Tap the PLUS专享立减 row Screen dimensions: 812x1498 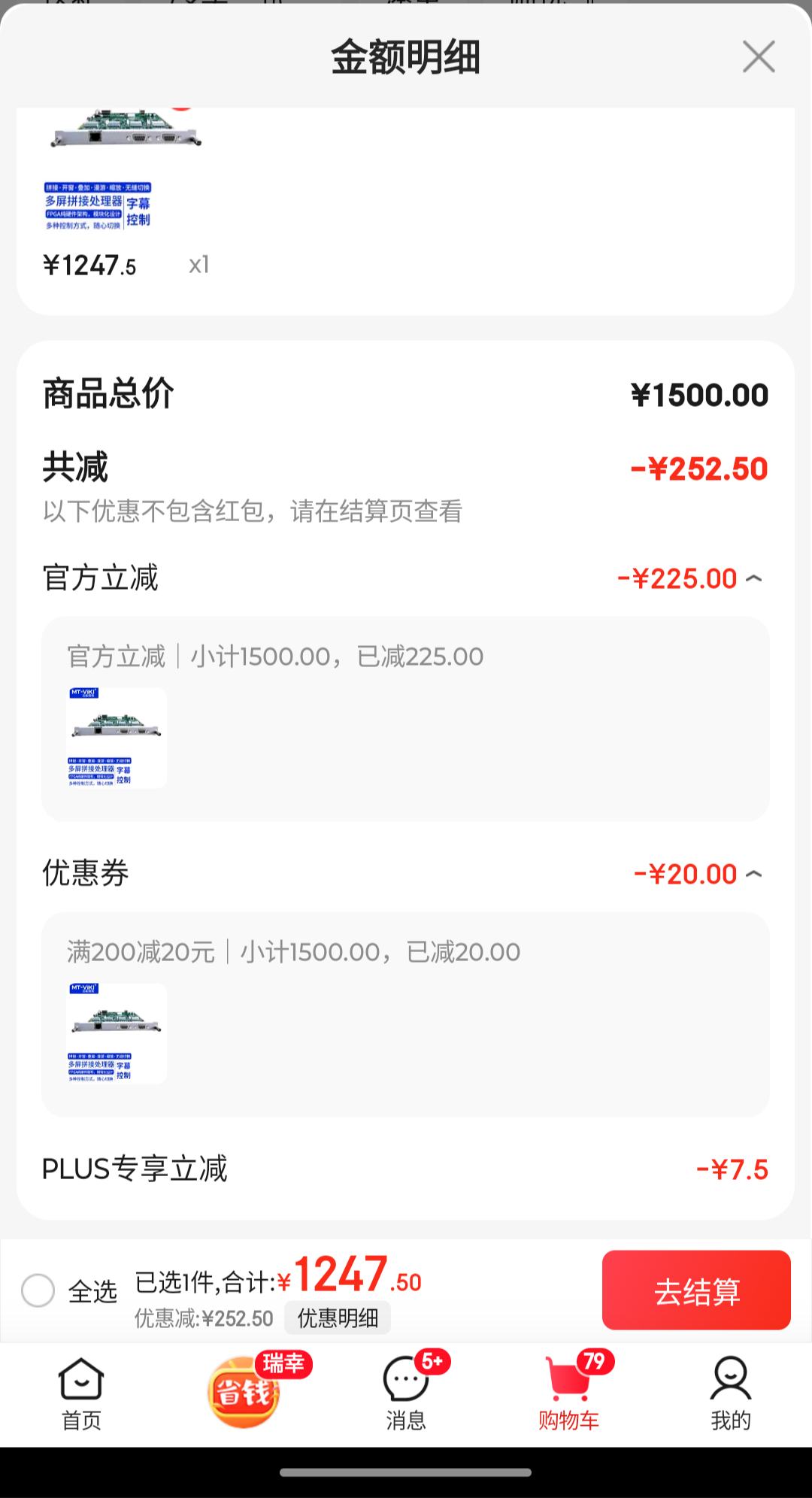(405, 1169)
